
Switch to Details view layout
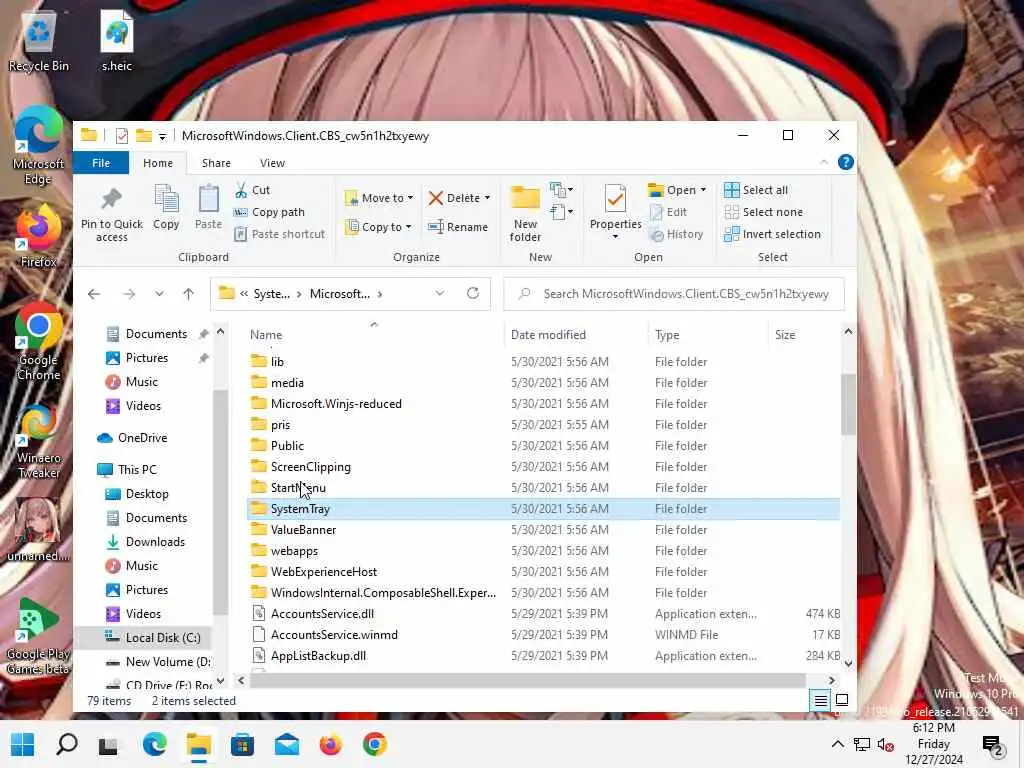coord(820,701)
